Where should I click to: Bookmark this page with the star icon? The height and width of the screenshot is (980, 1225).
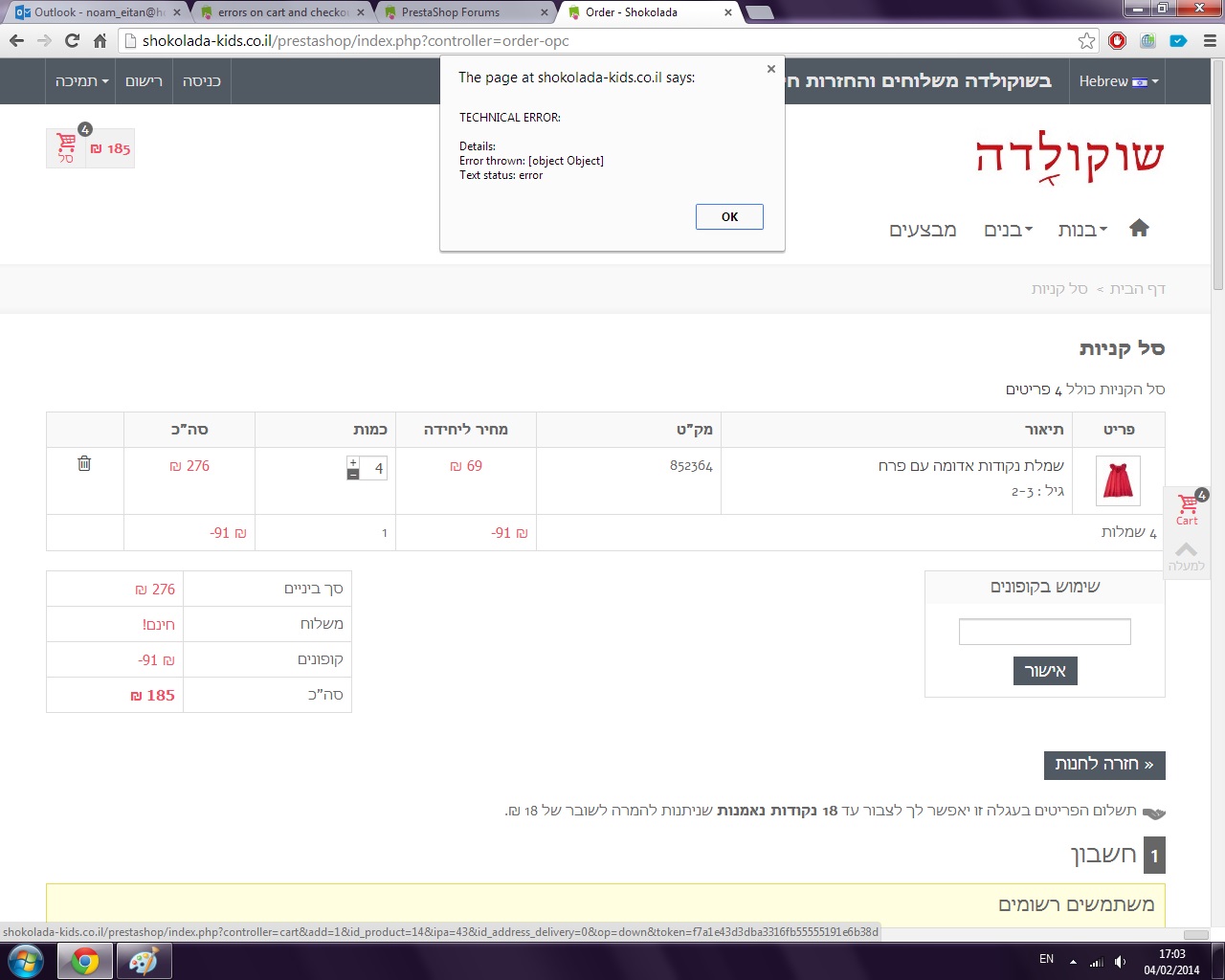(x=1086, y=41)
